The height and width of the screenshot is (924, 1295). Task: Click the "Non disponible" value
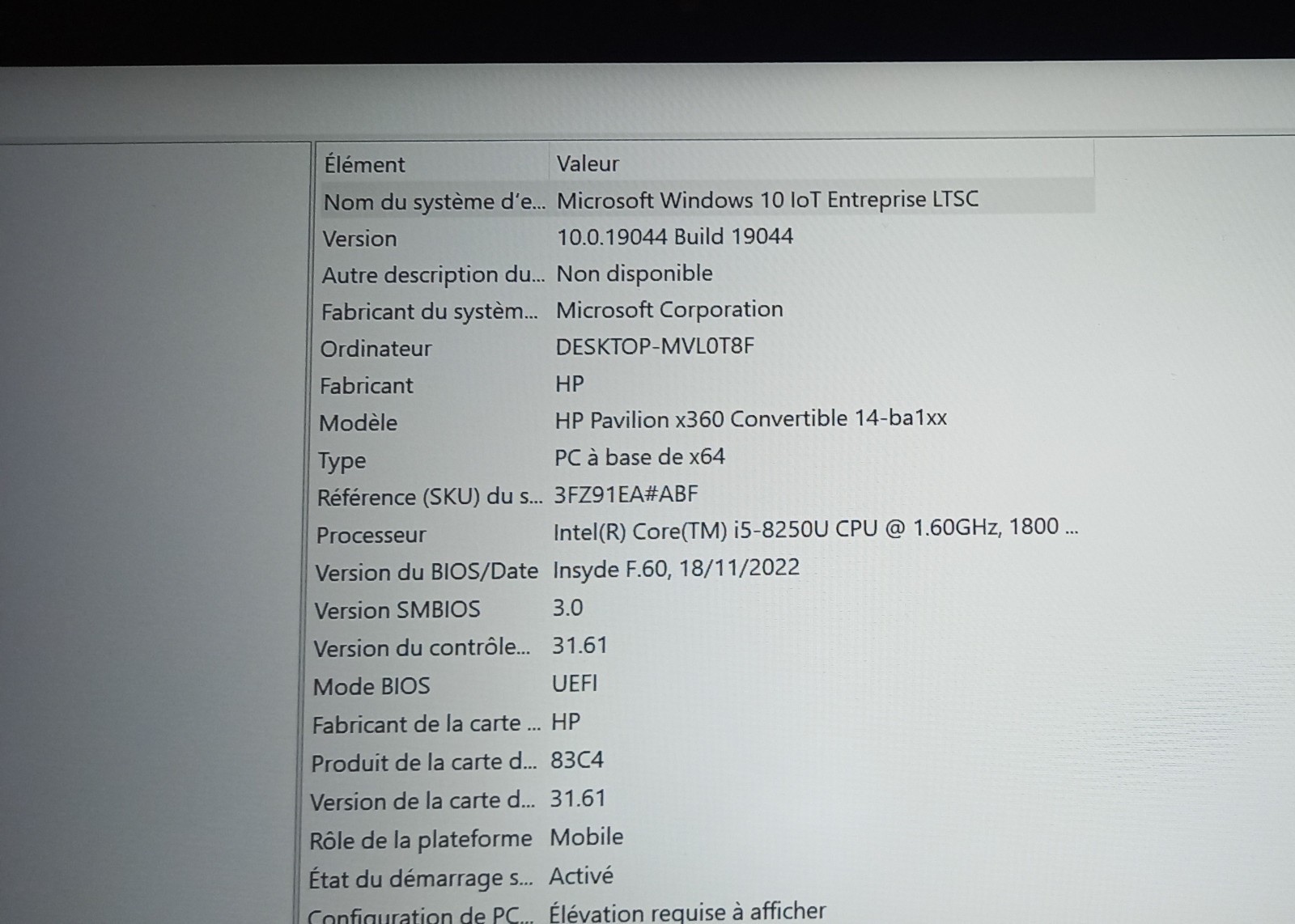pos(635,273)
